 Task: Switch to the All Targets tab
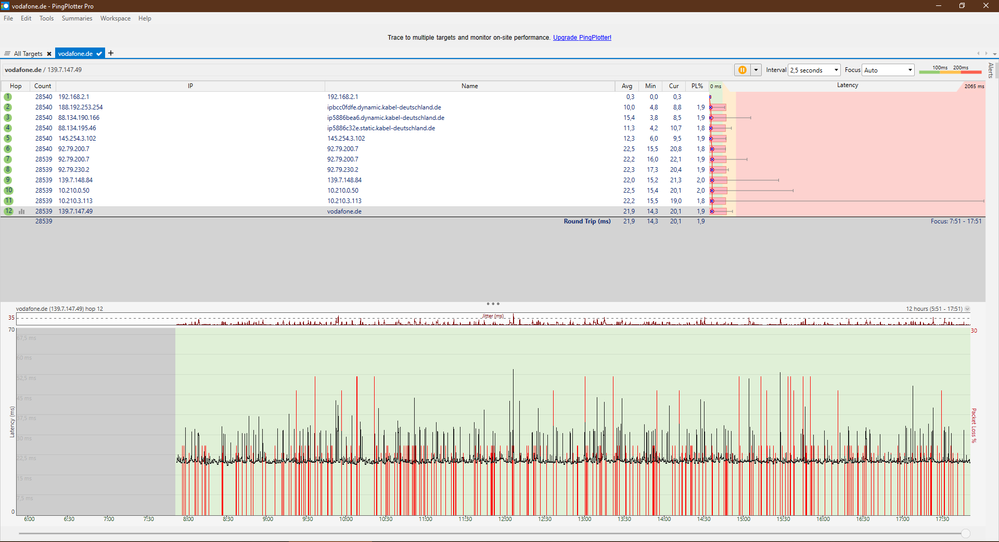28,53
